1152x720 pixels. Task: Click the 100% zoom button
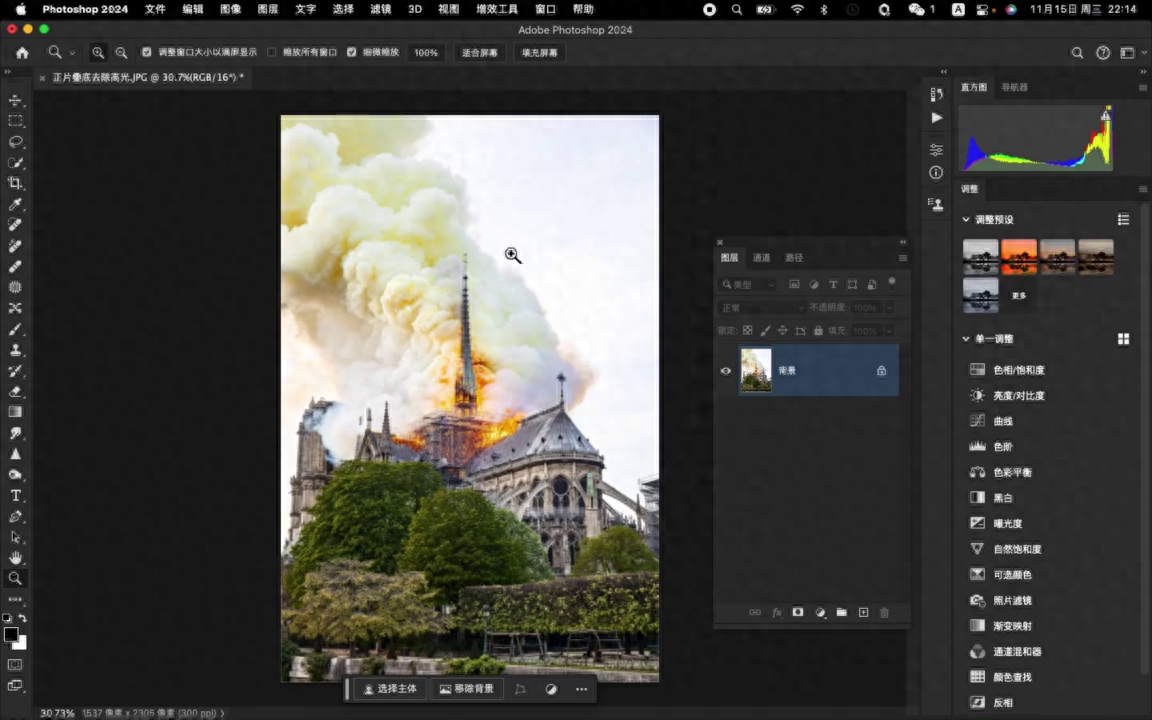(425, 52)
